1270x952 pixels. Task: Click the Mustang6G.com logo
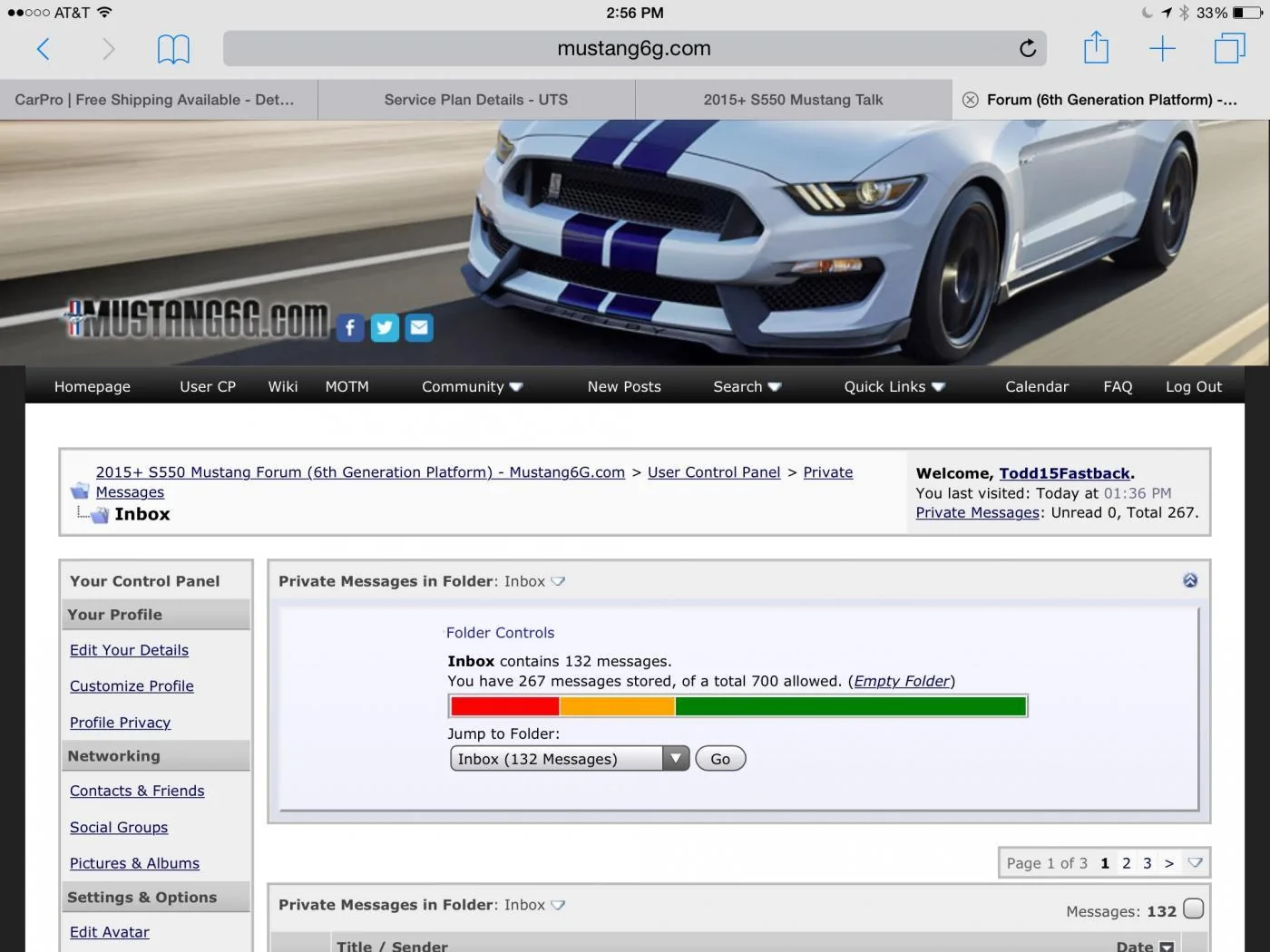tap(197, 320)
